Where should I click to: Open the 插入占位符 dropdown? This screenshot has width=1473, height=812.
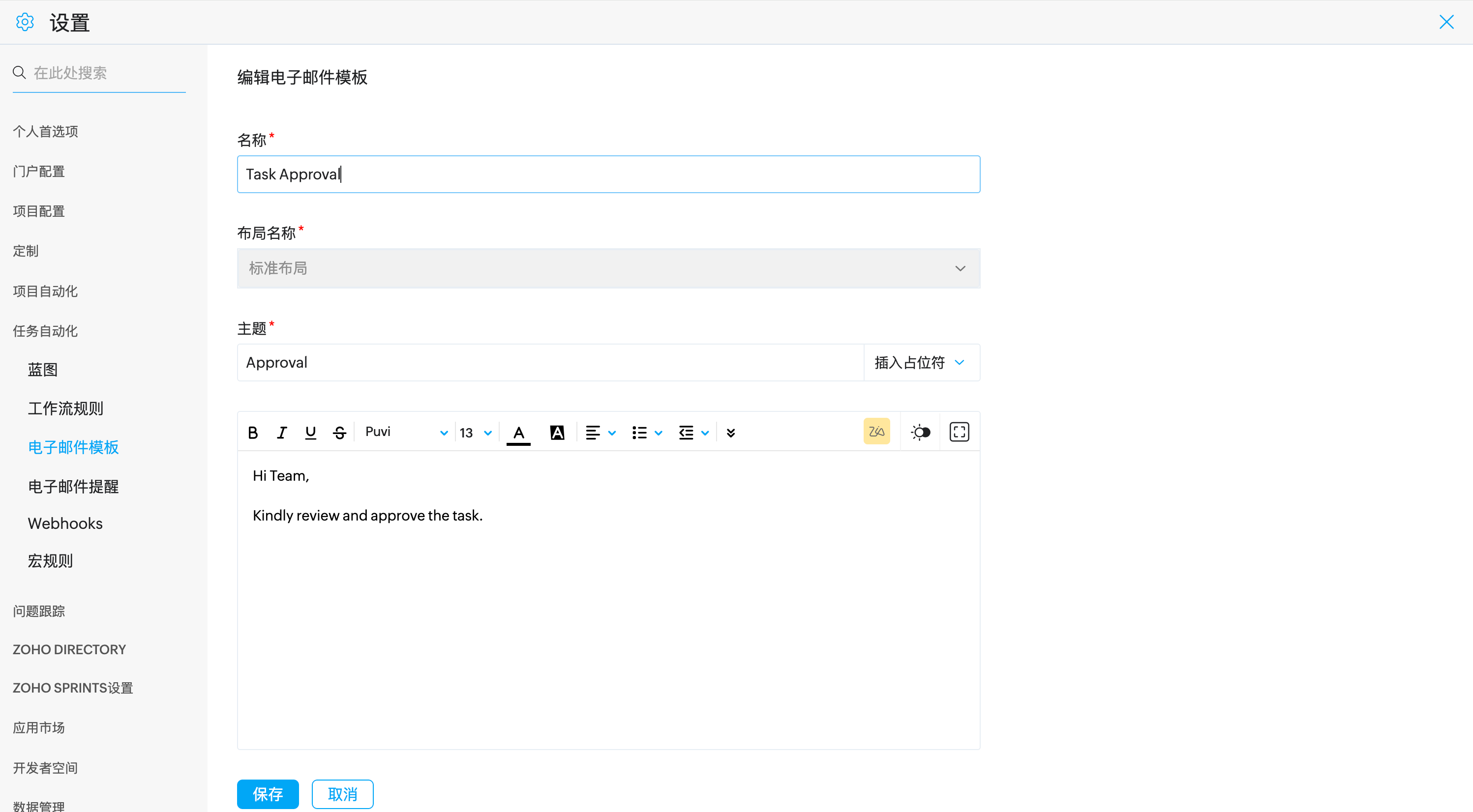click(920, 362)
